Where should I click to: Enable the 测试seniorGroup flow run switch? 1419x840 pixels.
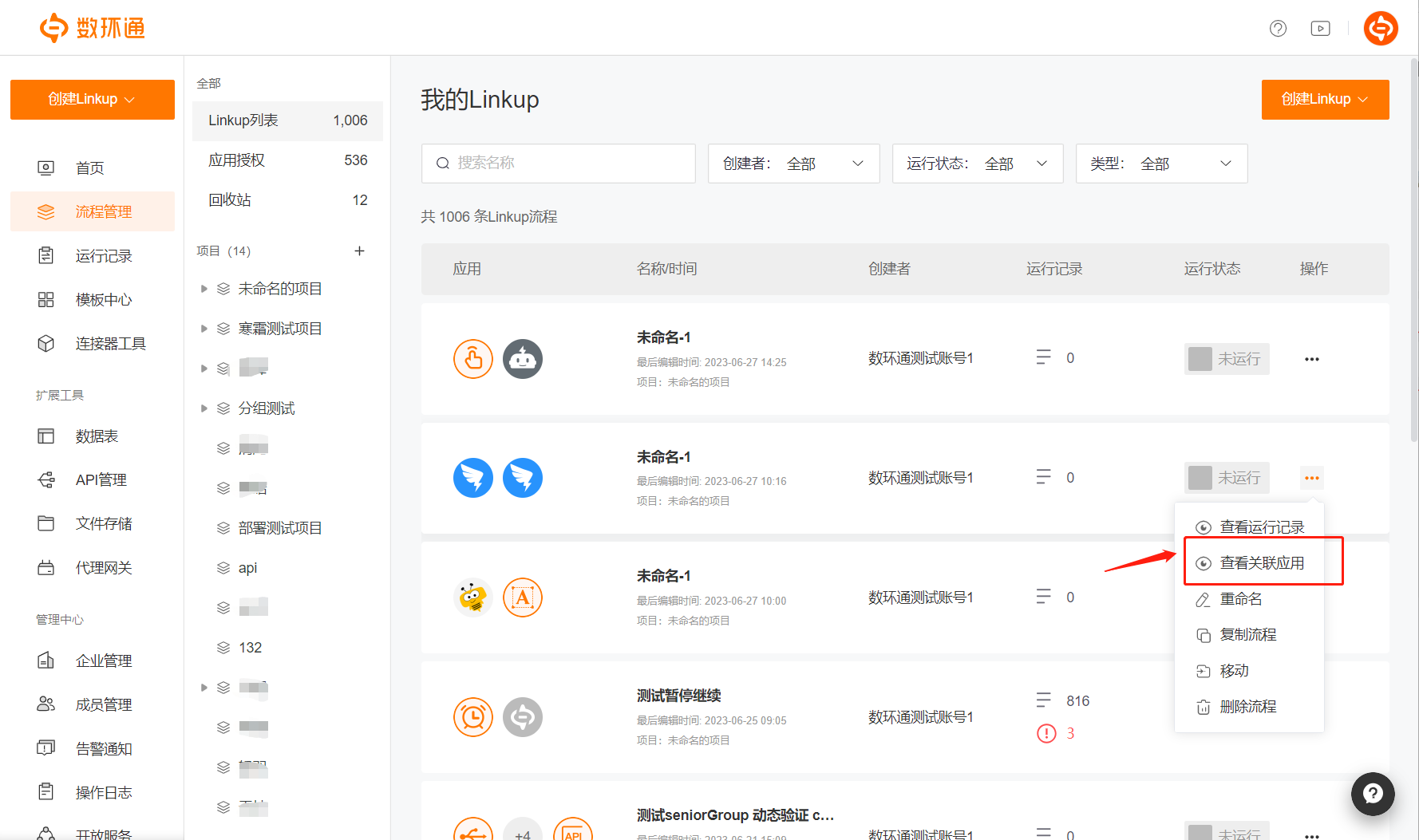click(1226, 833)
